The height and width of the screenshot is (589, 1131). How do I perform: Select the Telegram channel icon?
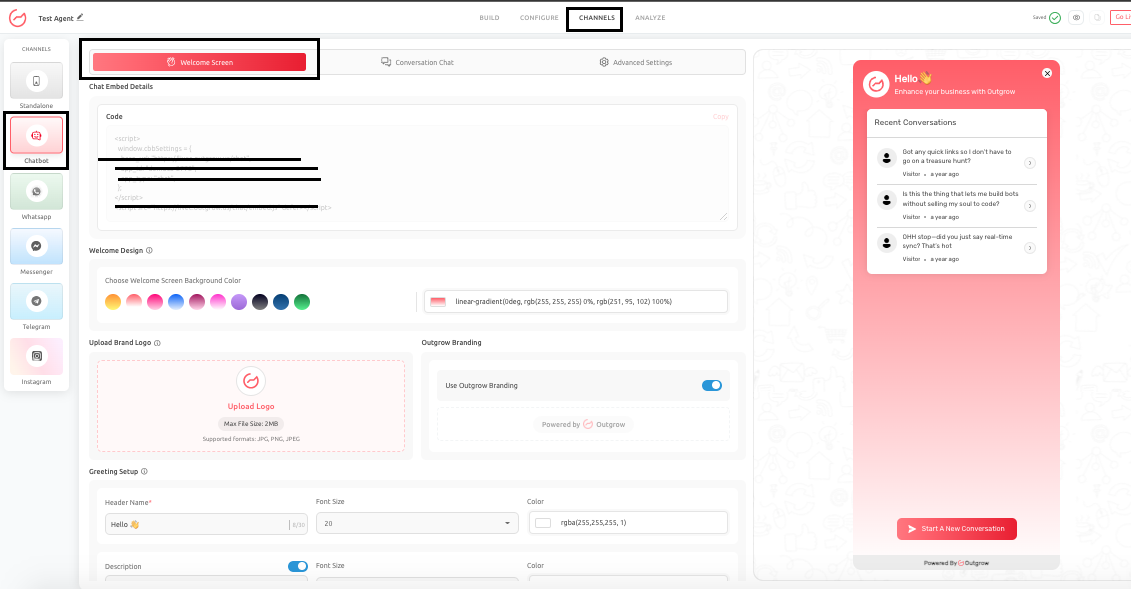[x=36, y=301]
